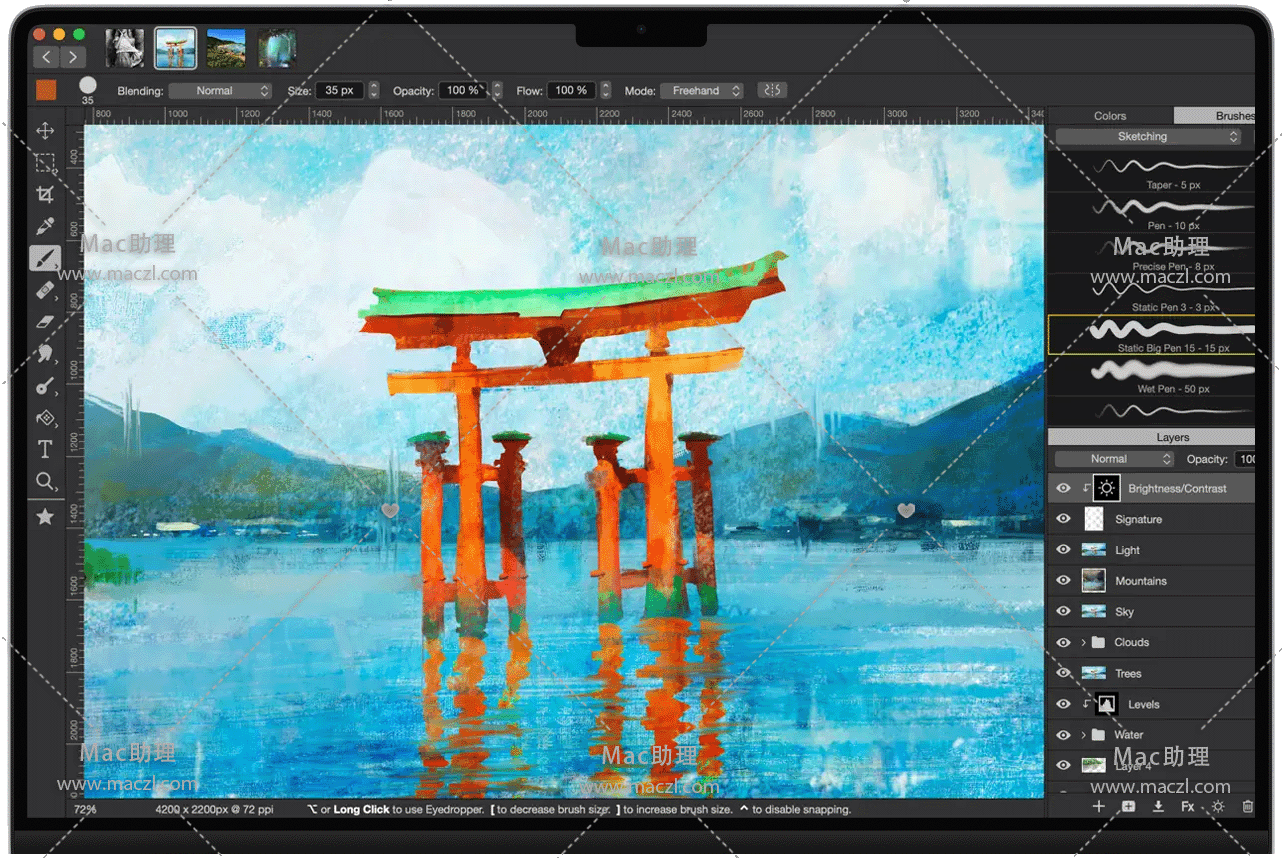Switch to the Colors tab
Viewport: 1282px width, 858px height.
click(x=1110, y=116)
